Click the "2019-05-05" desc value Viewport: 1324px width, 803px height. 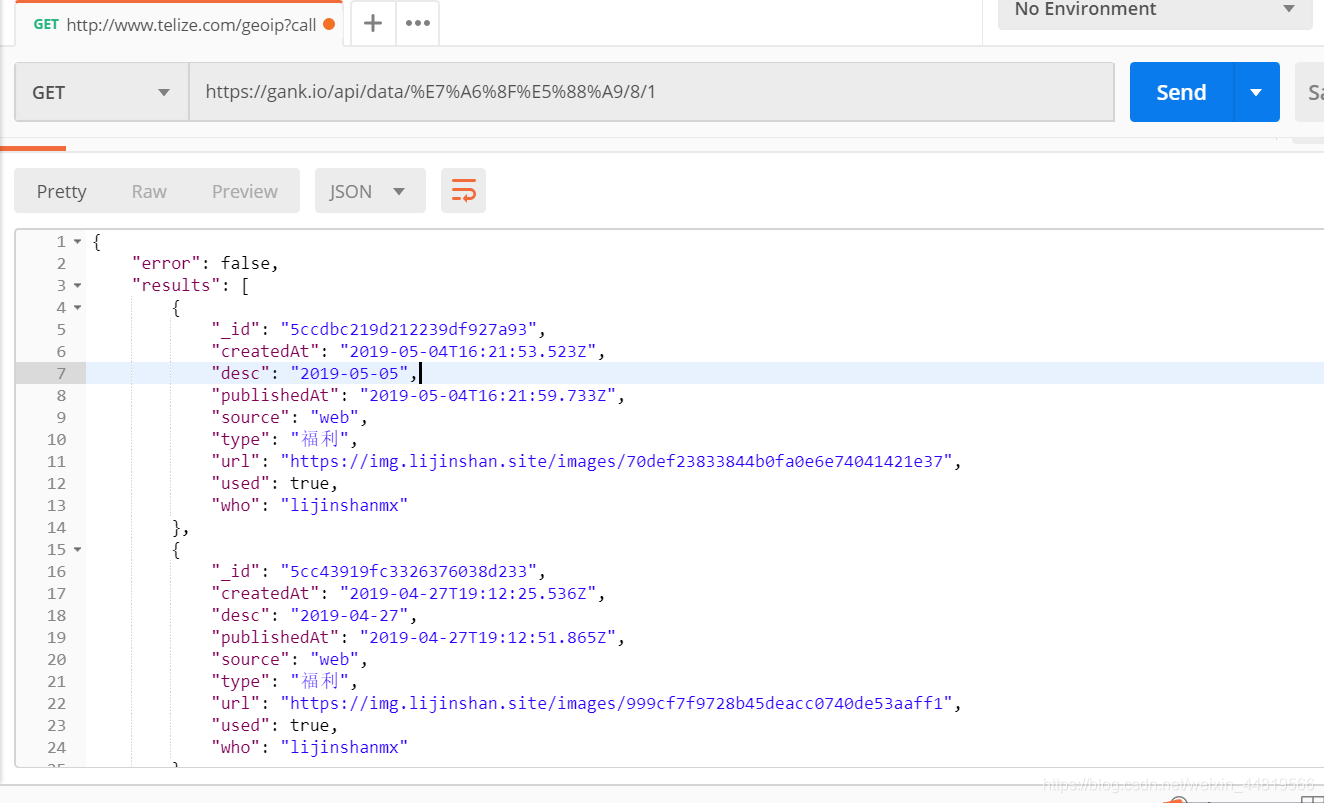[350, 373]
